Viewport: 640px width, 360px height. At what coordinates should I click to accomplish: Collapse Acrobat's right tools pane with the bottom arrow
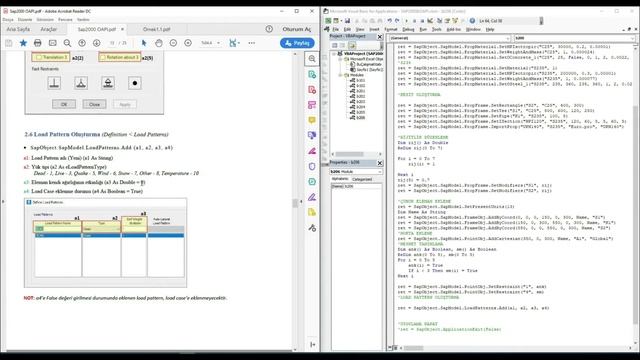pyautogui.click(x=312, y=344)
